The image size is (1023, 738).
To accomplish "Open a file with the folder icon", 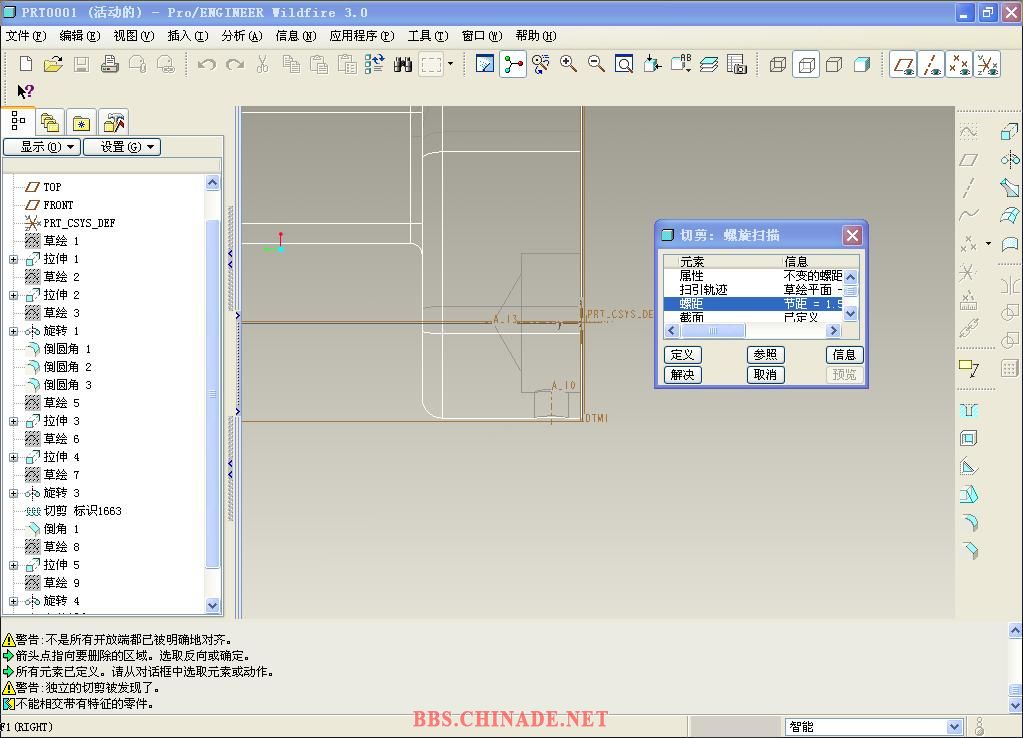I will 53,64.
